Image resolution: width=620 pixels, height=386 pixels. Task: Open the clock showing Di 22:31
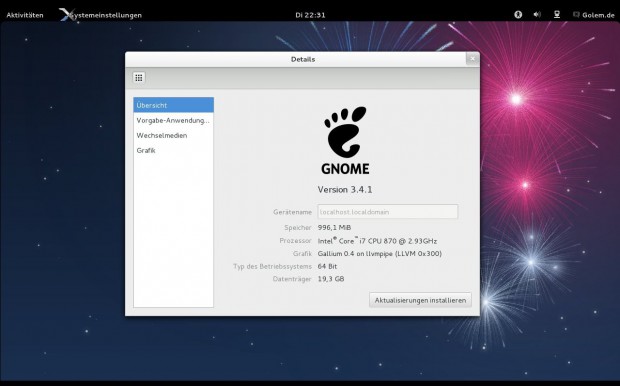(x=310, y=15)
